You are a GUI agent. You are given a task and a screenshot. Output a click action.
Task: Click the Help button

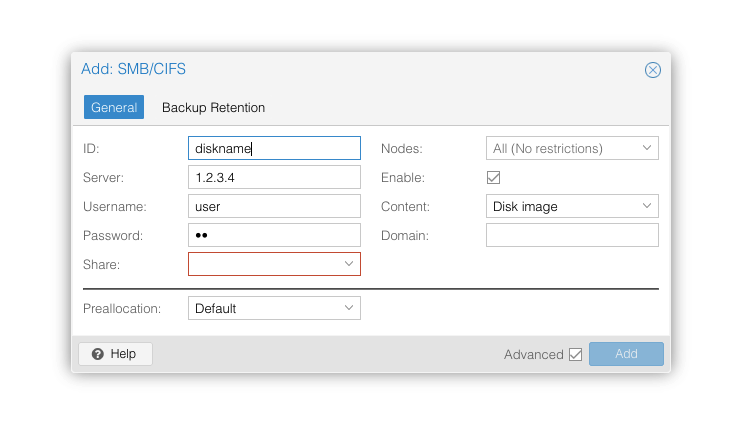tap(116, 354)
